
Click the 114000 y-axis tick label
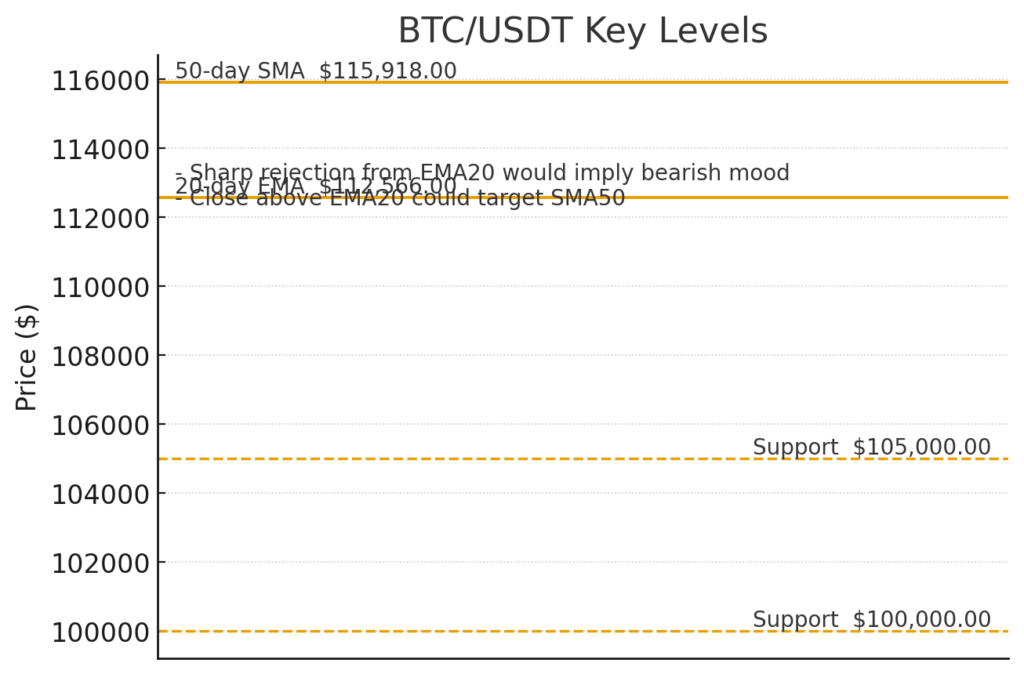[101, 150]
